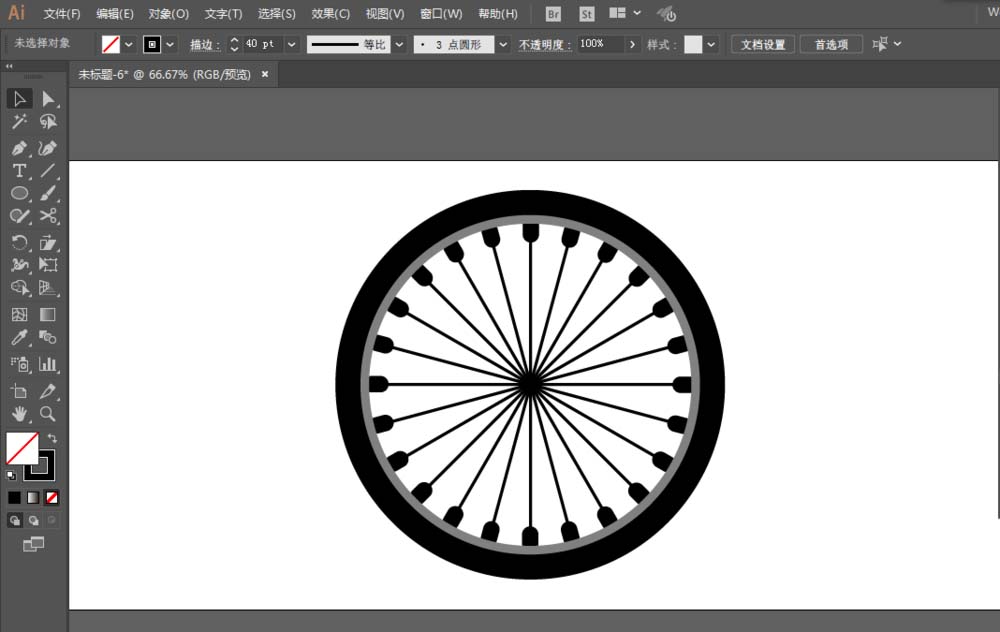
Task: Enable Draw Behind mode
Action: coord(33,520)
